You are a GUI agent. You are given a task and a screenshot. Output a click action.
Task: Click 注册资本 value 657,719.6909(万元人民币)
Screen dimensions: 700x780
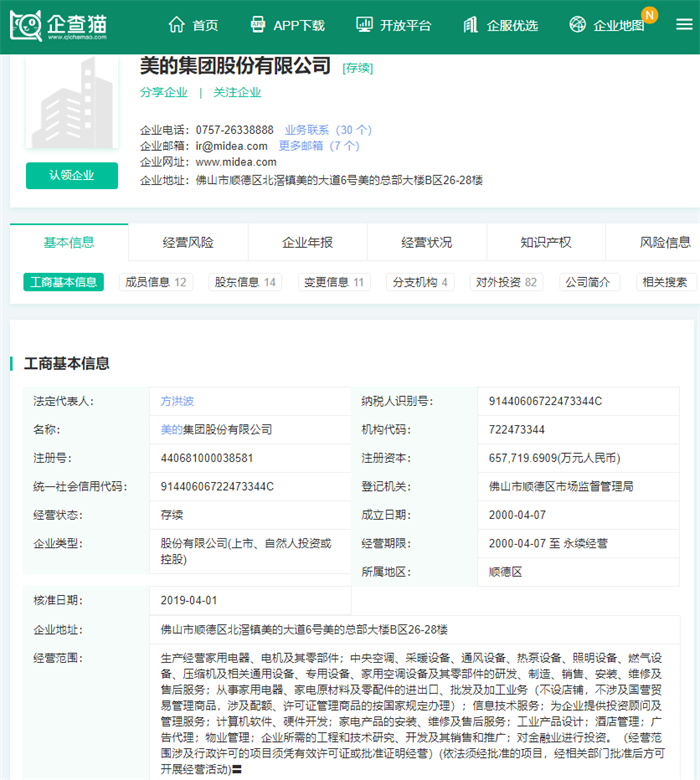555,458
